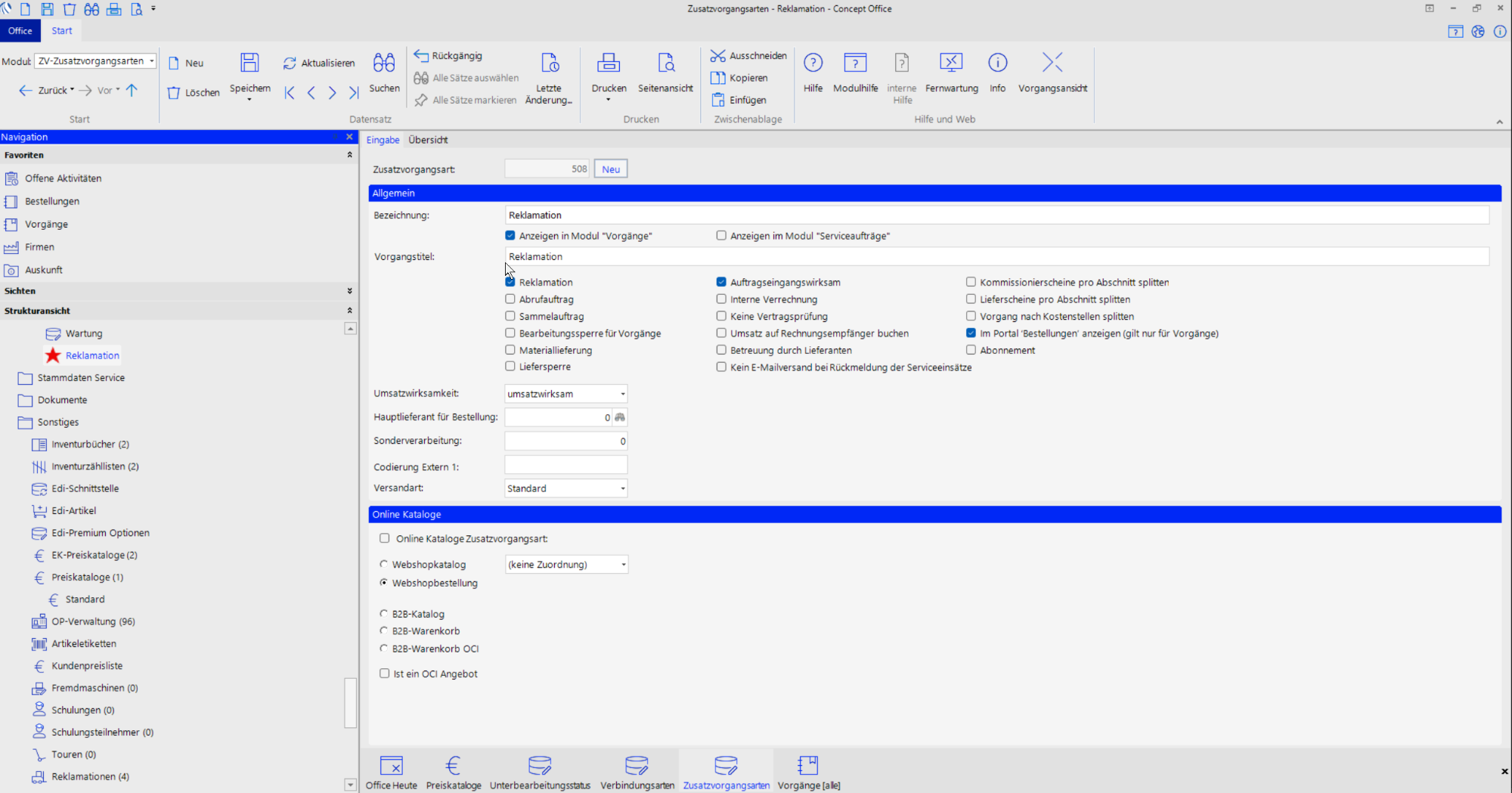This screenshot has height=793, width=1512.
Task: Click the Aktualisieren refresh icon
Action: [290, 64]
